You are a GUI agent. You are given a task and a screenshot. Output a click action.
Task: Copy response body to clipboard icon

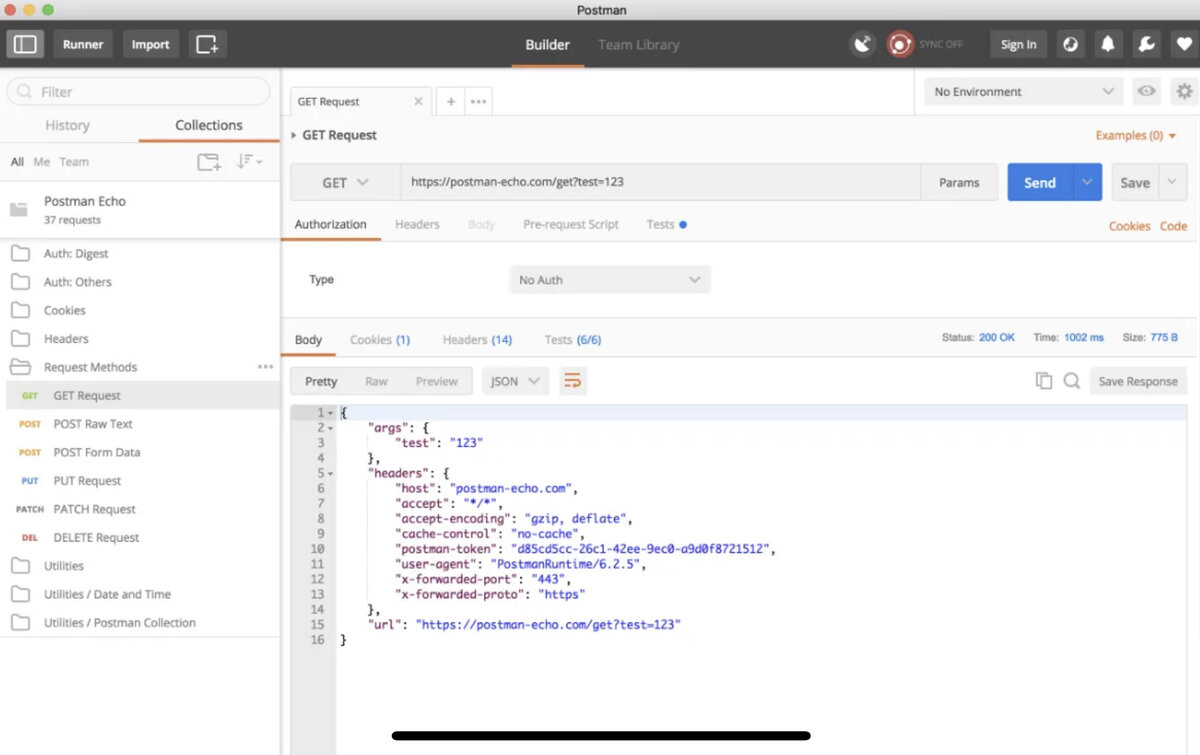[1044, 381]
